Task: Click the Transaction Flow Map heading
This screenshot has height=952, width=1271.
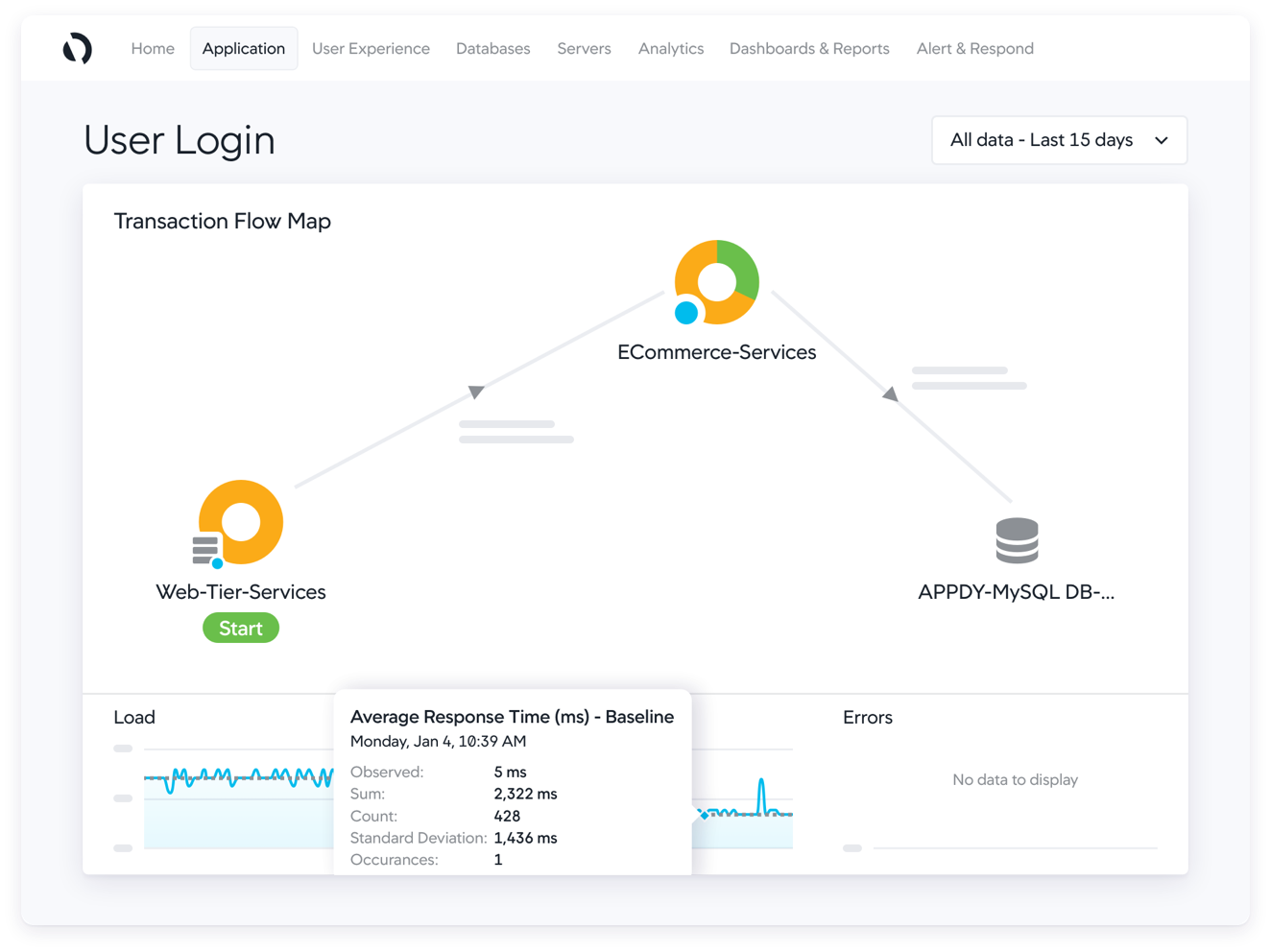Action: coord(223,221)
